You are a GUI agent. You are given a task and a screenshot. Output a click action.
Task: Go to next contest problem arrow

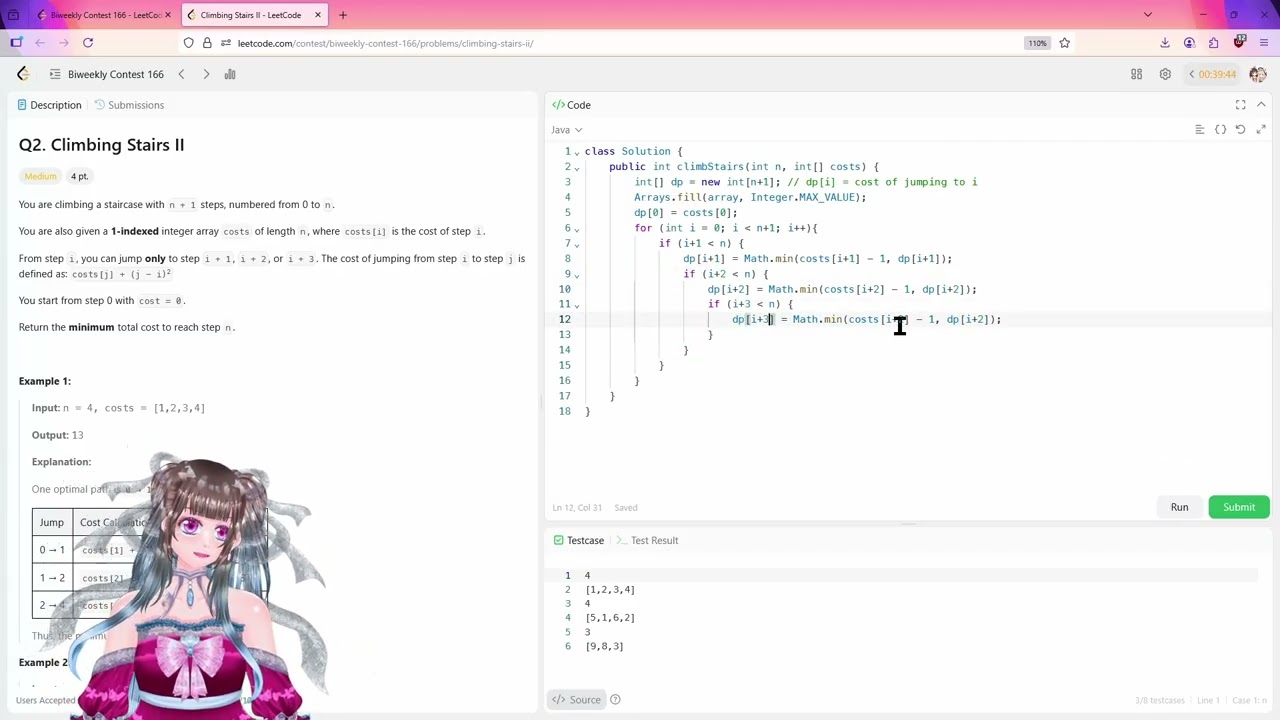tap(206, 74)
